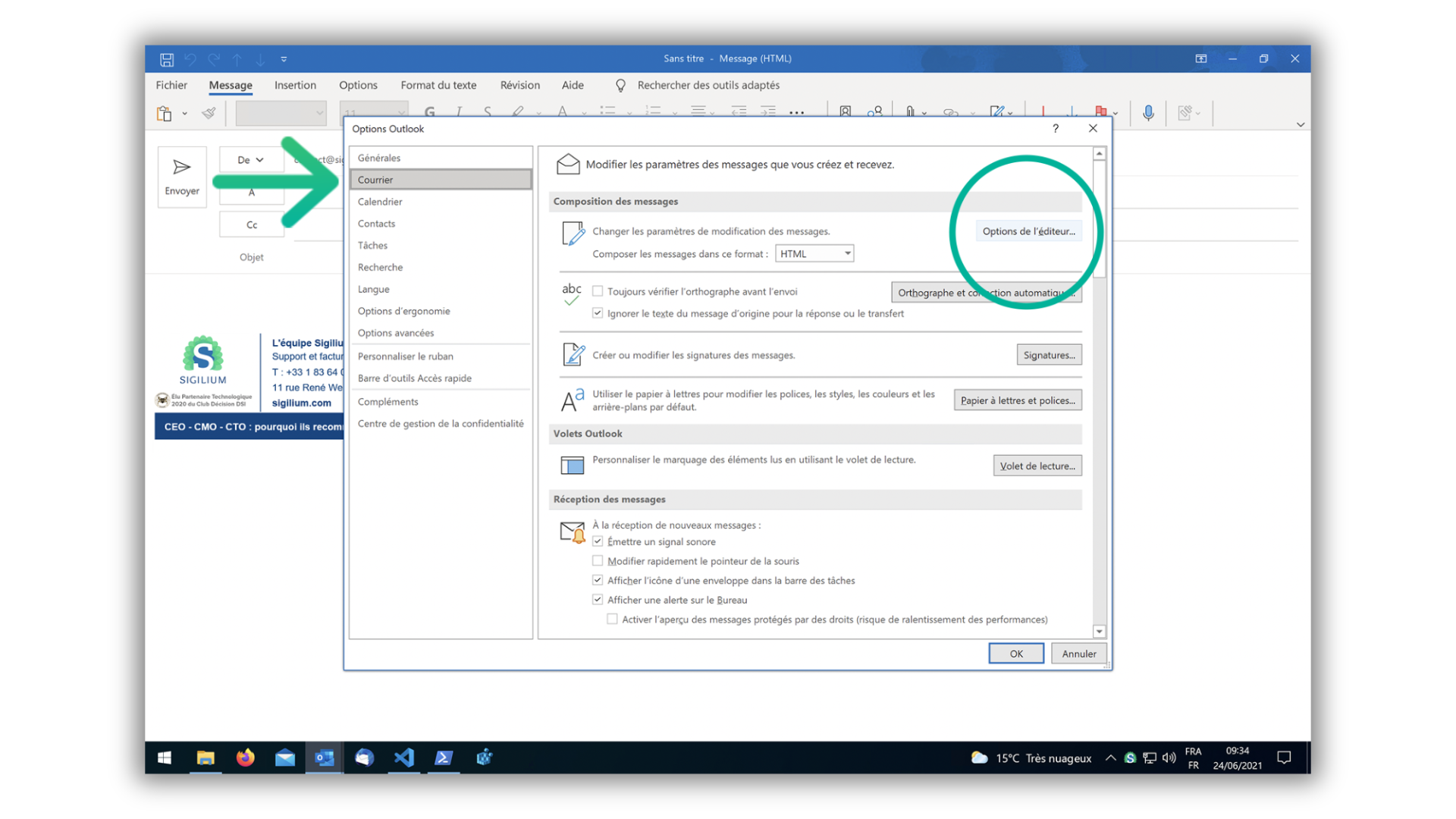Screen dimensions: 1456x819
Task: Check Modifier rapidement le pointeur de la souris
Action: click(x=598, y=561)
